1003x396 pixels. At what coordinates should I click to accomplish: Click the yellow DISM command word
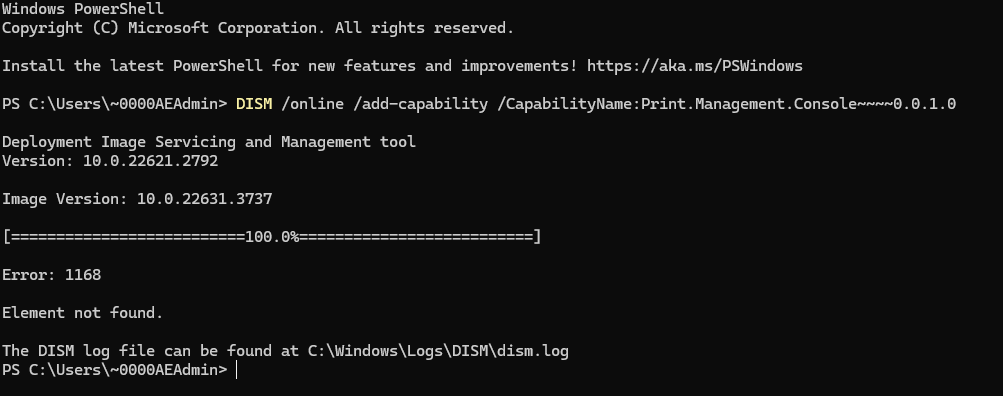pyautogui.click(x=254, y=104)
